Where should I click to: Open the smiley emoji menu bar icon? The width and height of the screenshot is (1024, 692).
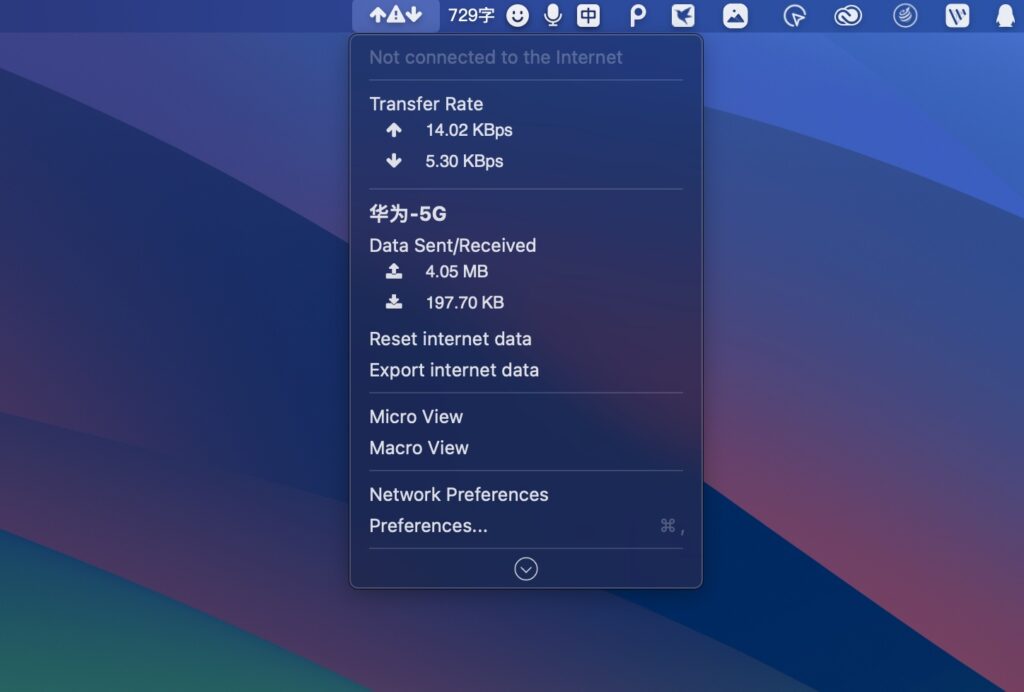pyautogui.click(x=517, y=15)
